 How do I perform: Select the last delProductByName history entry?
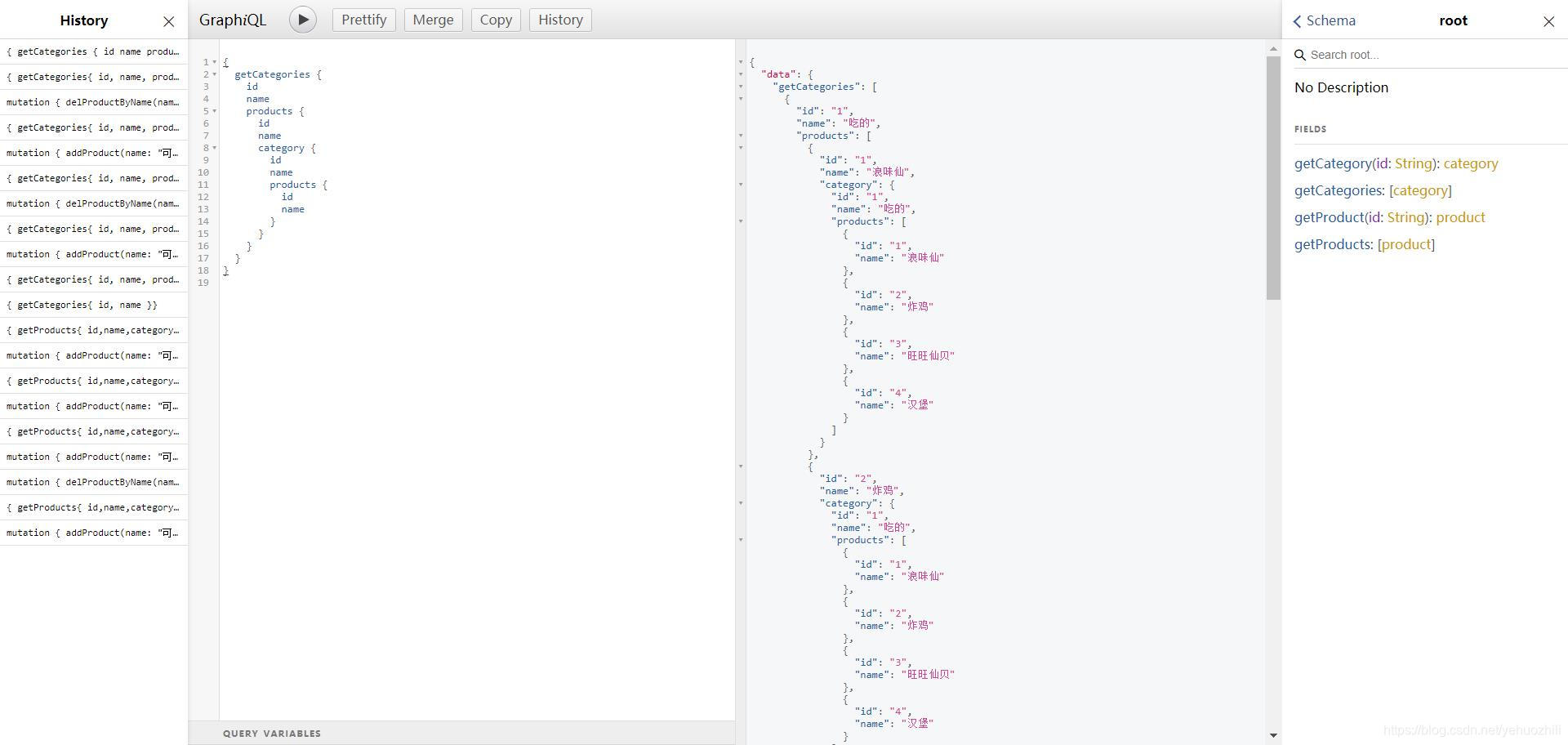(94, 482)
